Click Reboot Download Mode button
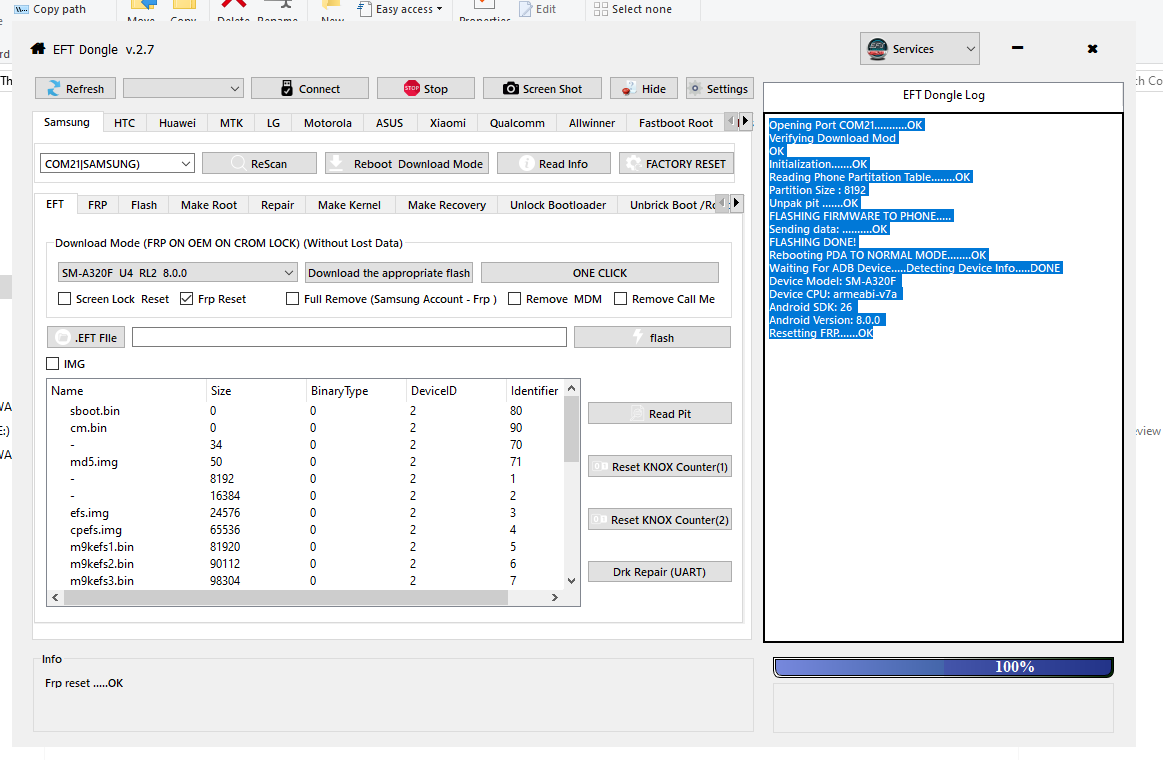 pyautogui.click(x=406, y=163)
